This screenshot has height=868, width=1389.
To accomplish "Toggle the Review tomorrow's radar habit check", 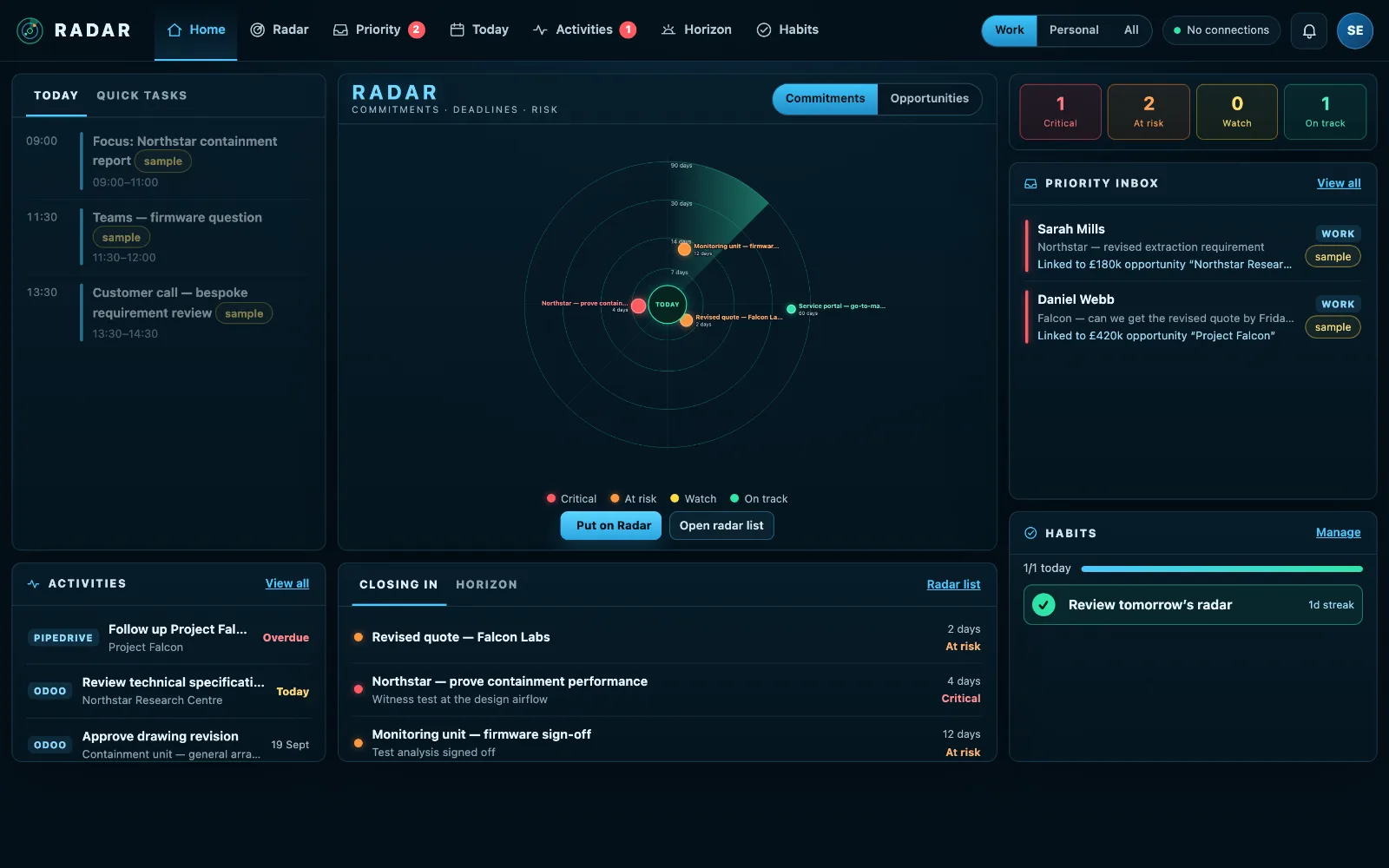I will click(1044, 605).
